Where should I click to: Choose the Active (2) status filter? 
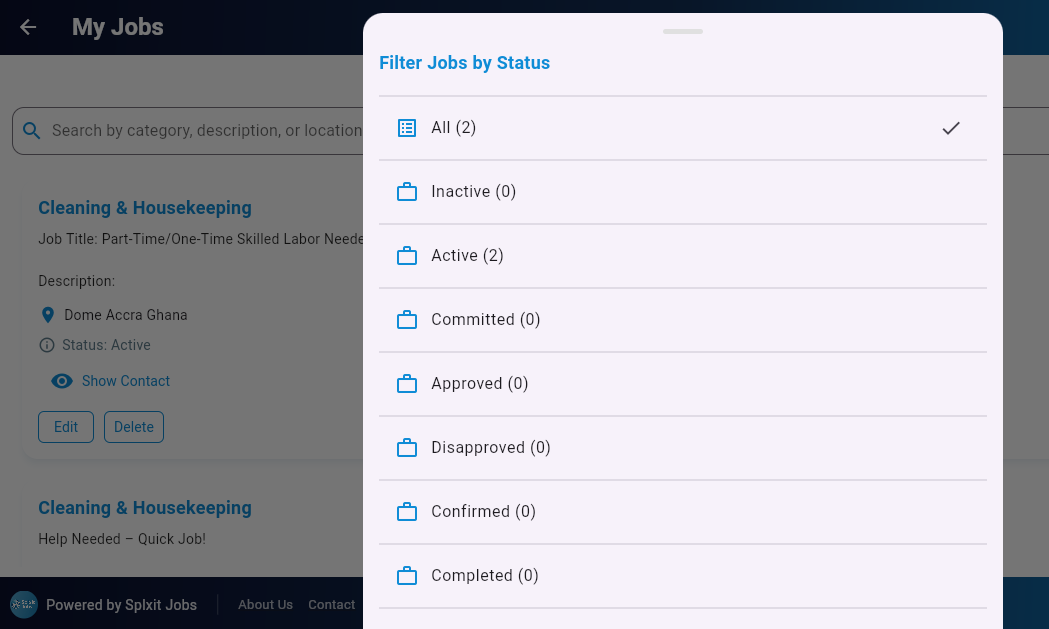pos(467,256)
